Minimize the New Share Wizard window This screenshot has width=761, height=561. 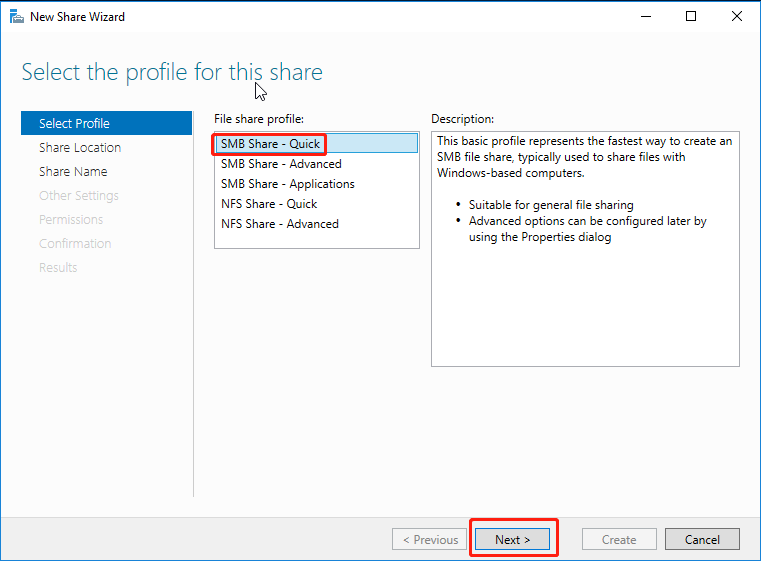pos(644,17)
